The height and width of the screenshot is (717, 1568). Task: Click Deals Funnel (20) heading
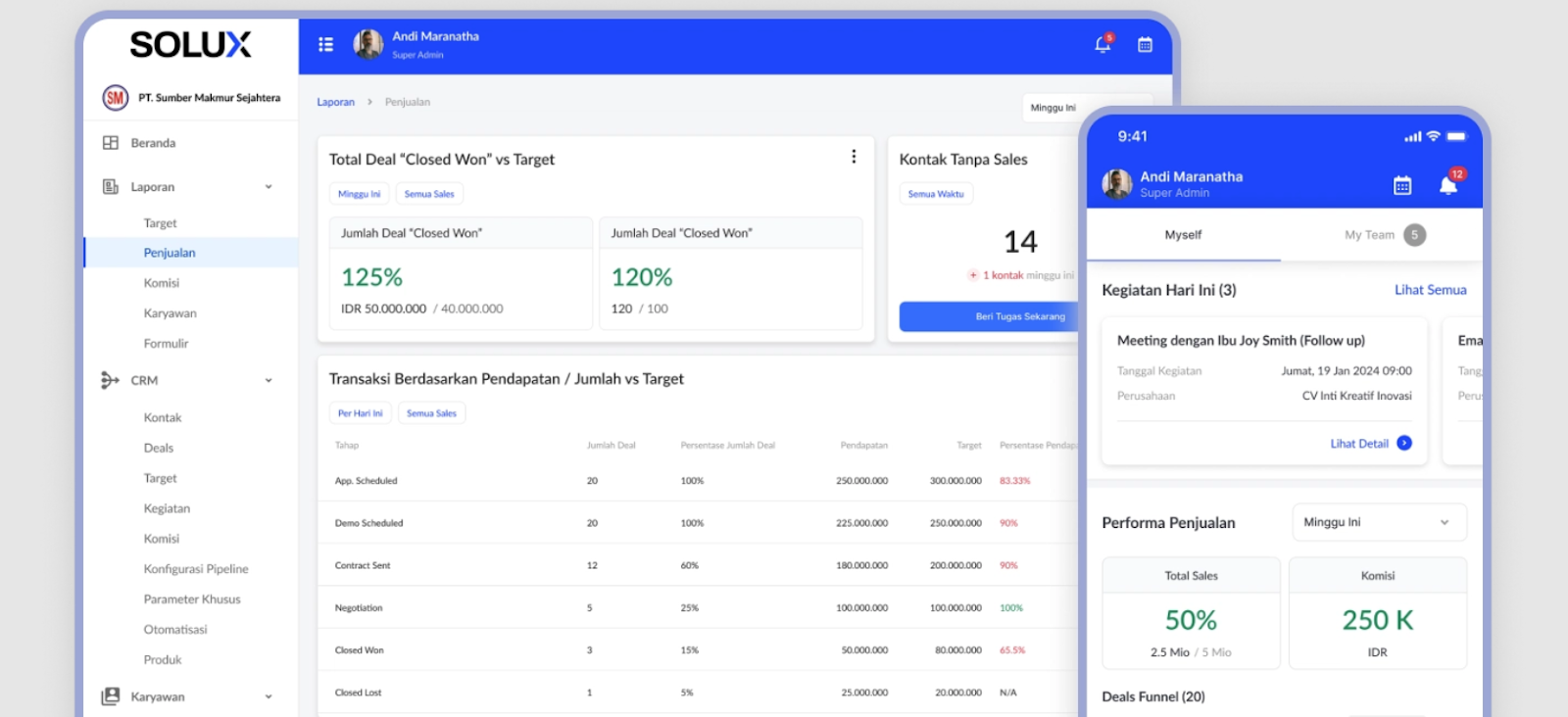1153,696
